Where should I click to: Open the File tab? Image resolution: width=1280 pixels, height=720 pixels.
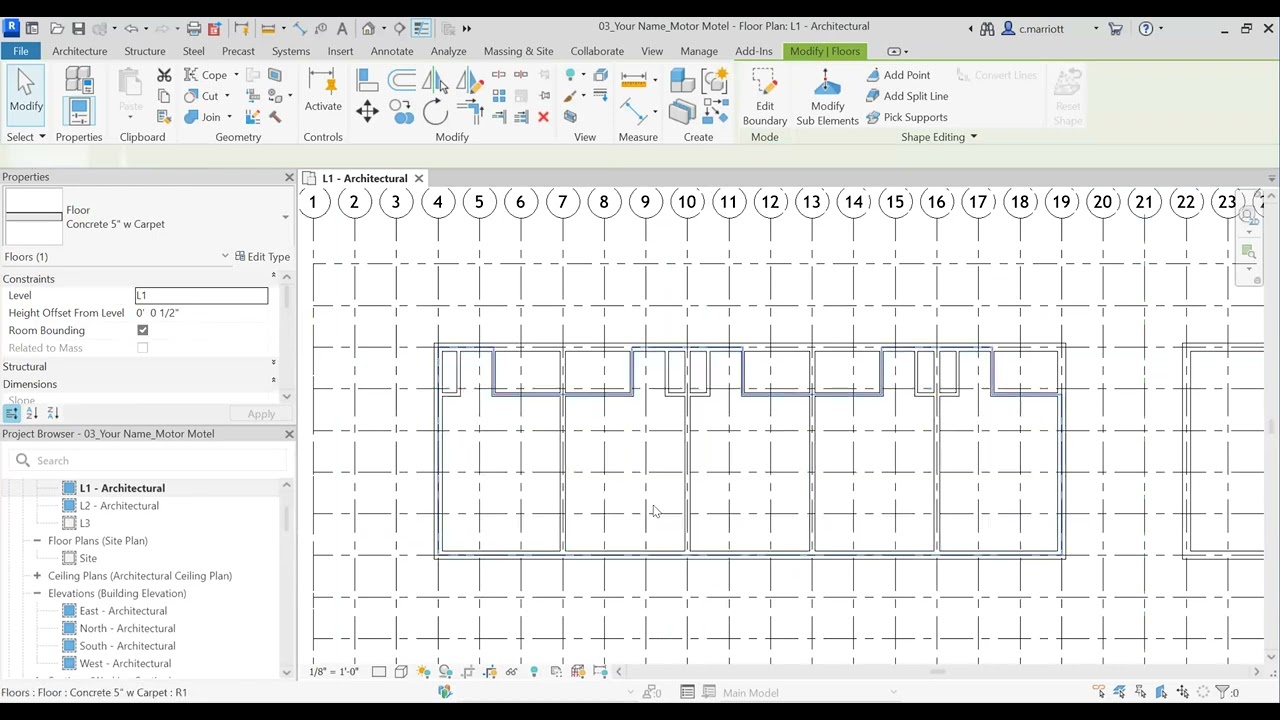tap(20, 51)
